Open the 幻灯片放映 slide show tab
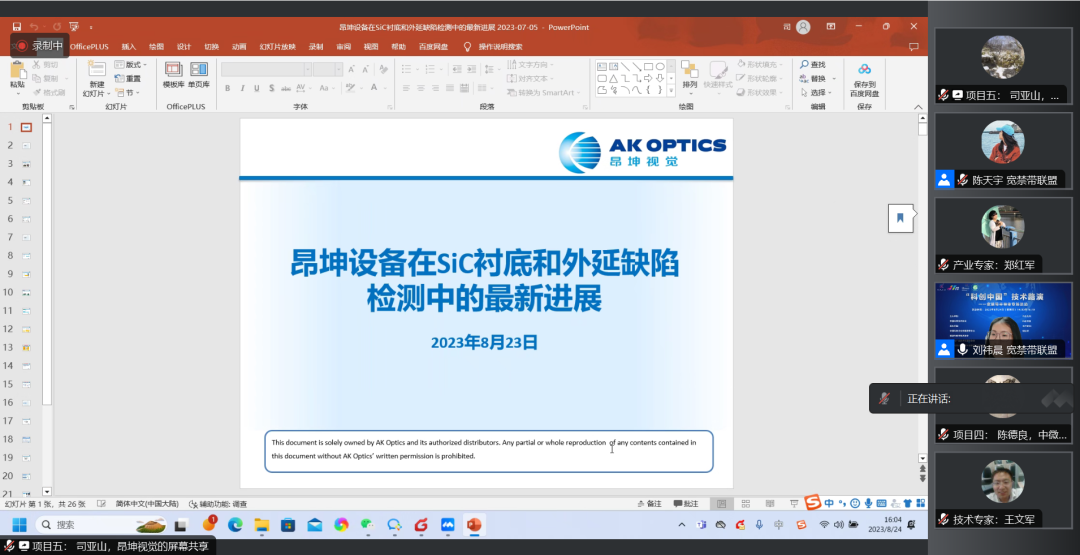This screenshot has width=1080, height=555. coord(278,47)
